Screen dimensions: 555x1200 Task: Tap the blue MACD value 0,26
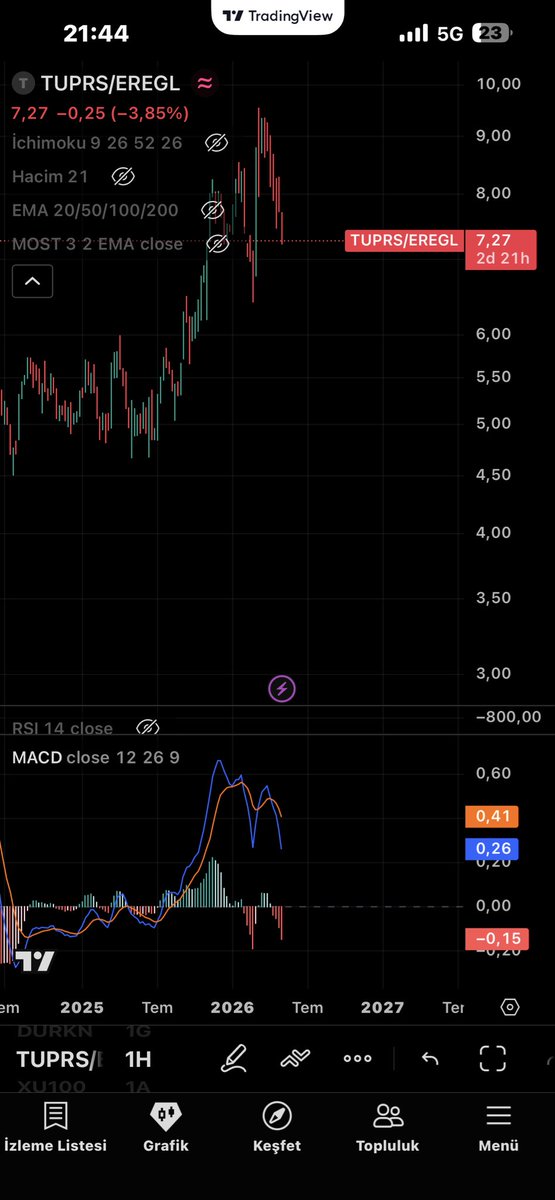(493, 849)
